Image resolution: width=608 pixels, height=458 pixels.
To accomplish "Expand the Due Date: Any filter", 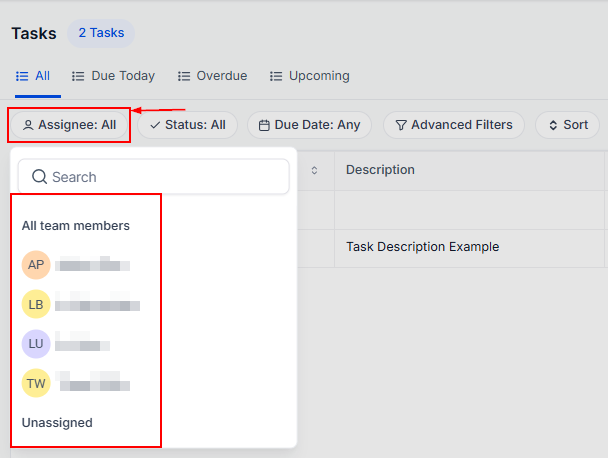I will point(310,125).
